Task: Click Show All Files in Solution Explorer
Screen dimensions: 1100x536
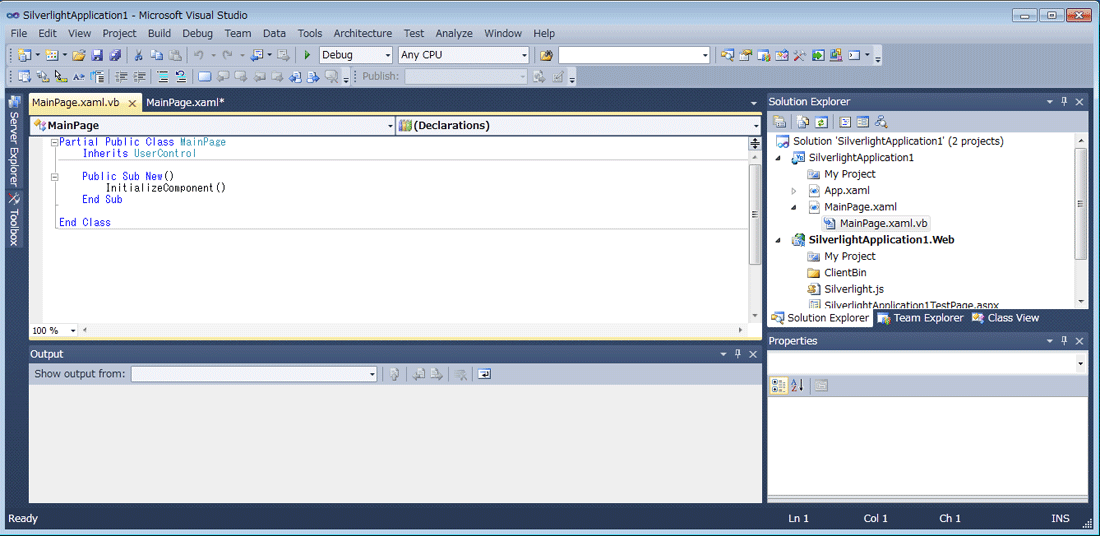Action: pos(805,121)
